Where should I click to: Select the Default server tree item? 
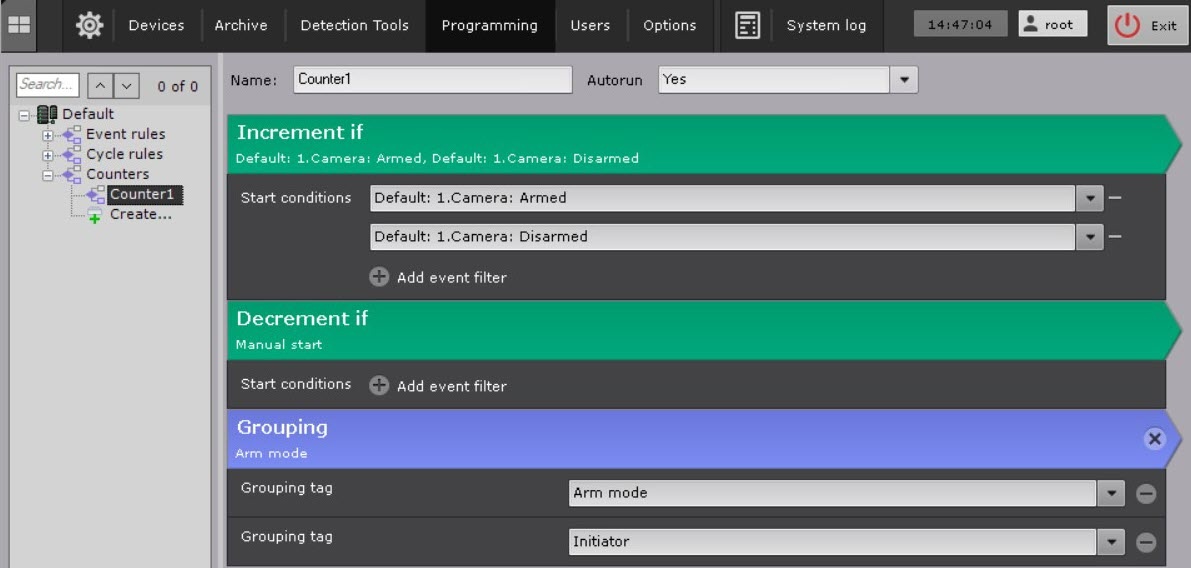coord(88,114)
